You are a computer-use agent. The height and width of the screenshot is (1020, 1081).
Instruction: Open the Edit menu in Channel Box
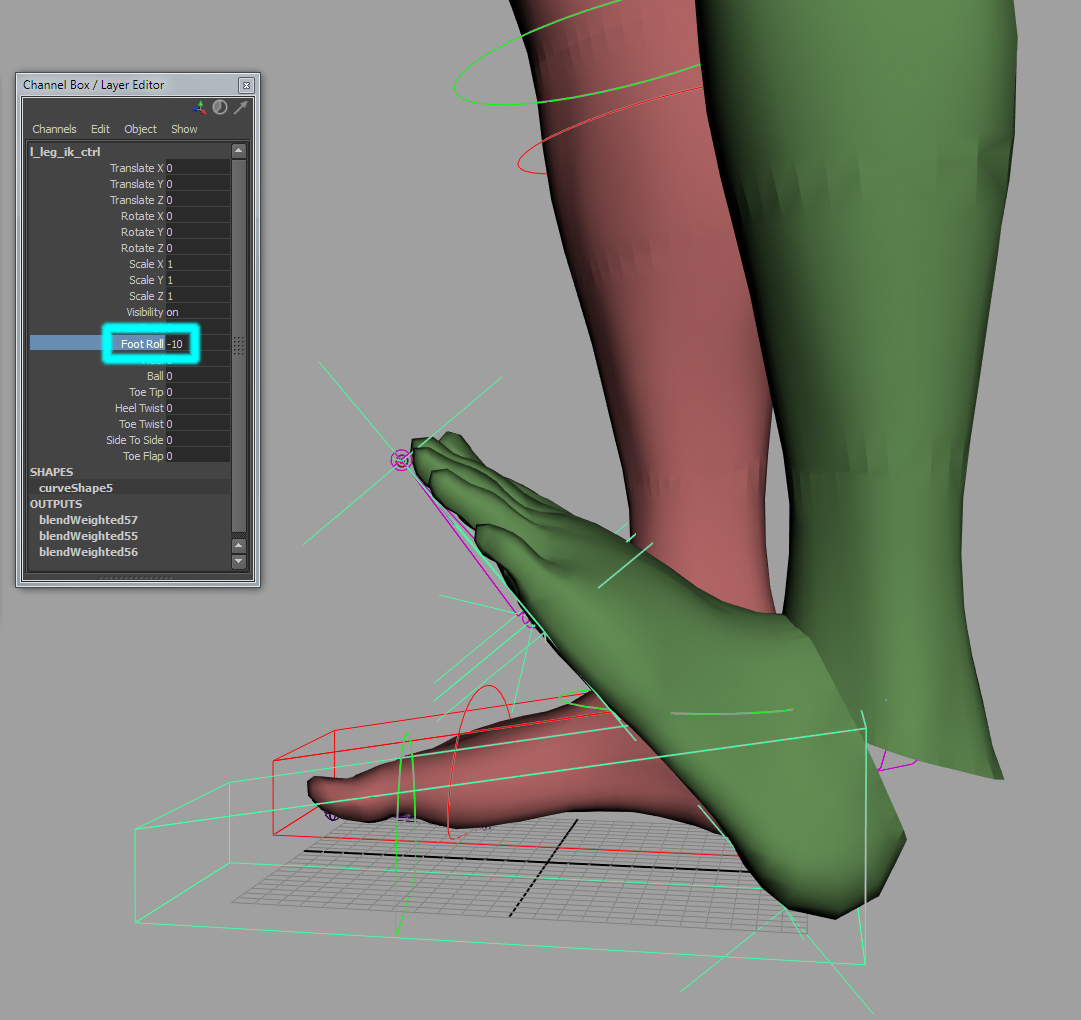click(100, 129)
